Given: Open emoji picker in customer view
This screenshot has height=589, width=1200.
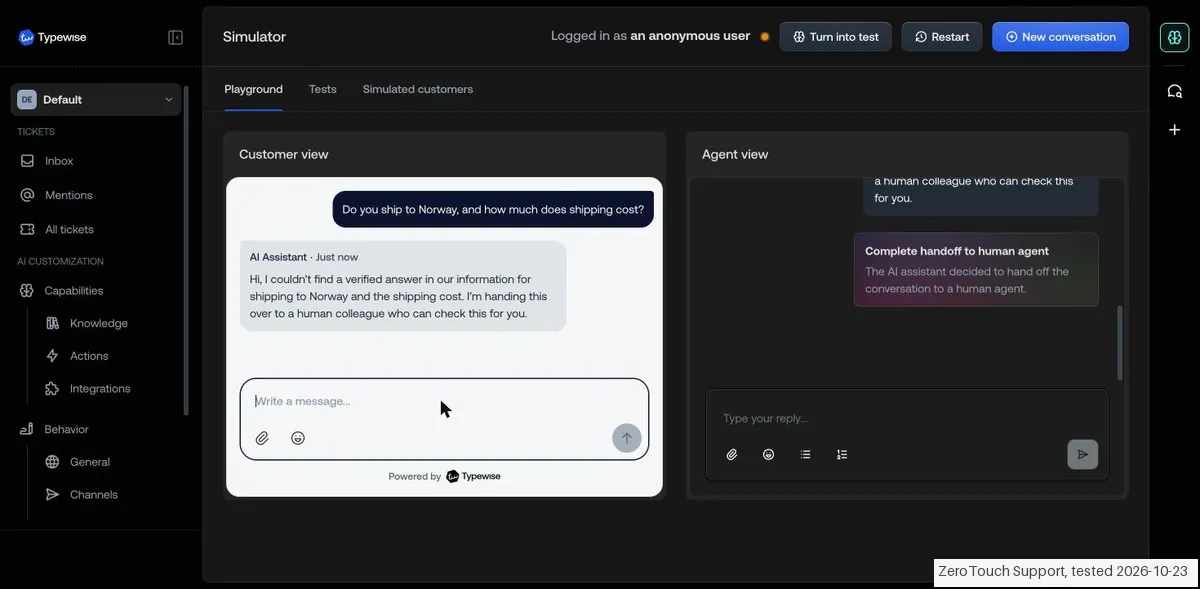Looking at the screenshot, I should point(298,438).
